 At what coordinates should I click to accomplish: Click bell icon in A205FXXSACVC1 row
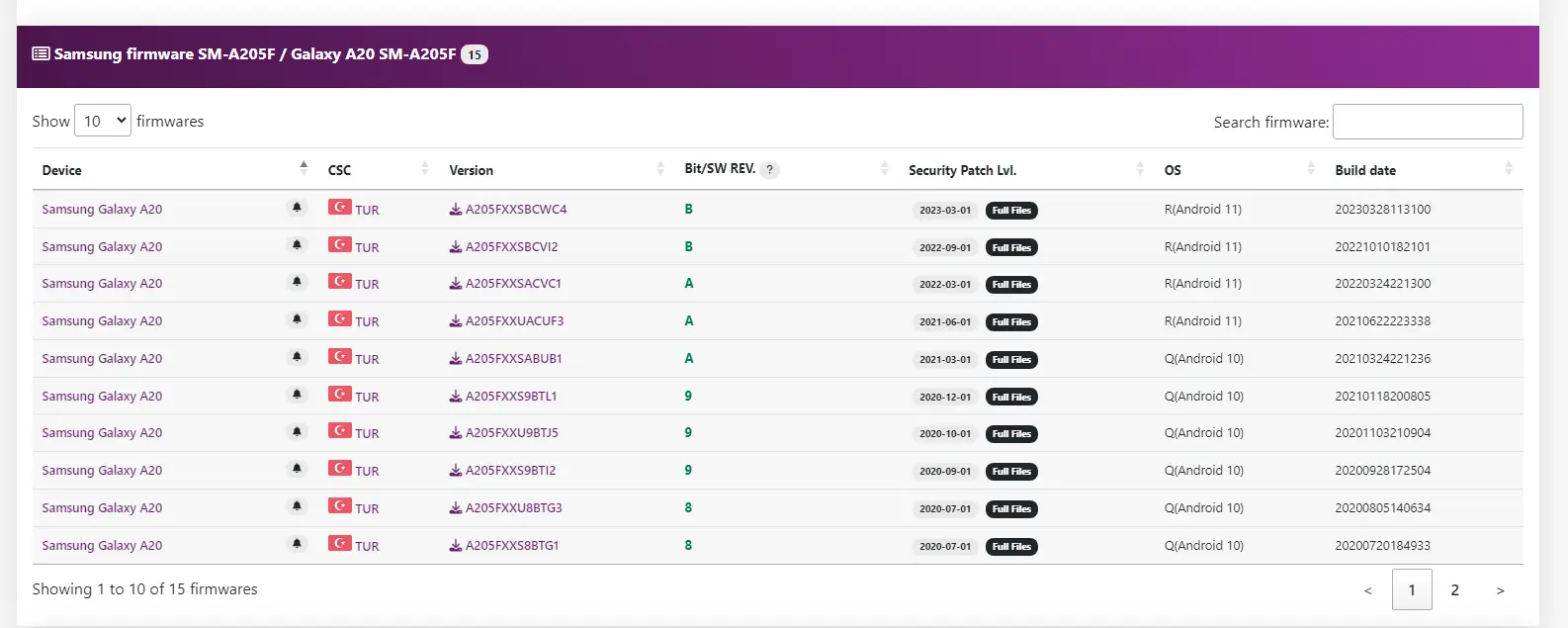click(x=297, y=282)
